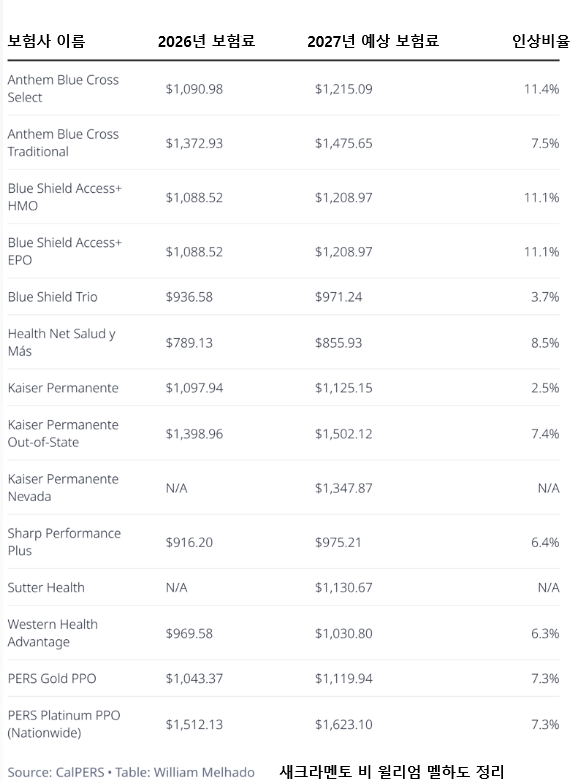The image size is (578, 781).
Task: Click the Sutter Health plan name
Action: (46, 588)
